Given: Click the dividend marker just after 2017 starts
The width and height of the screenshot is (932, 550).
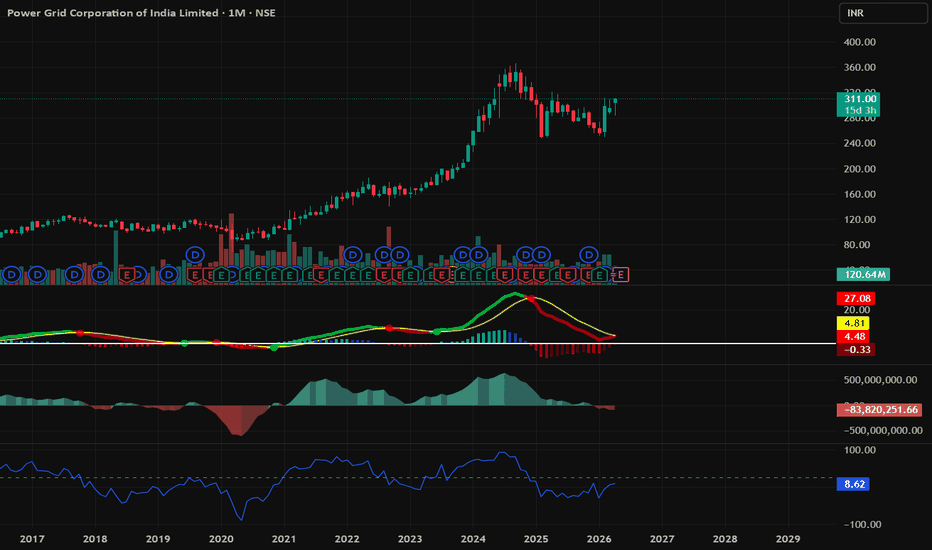Looking at the screenshot, I should coord(37,275).
